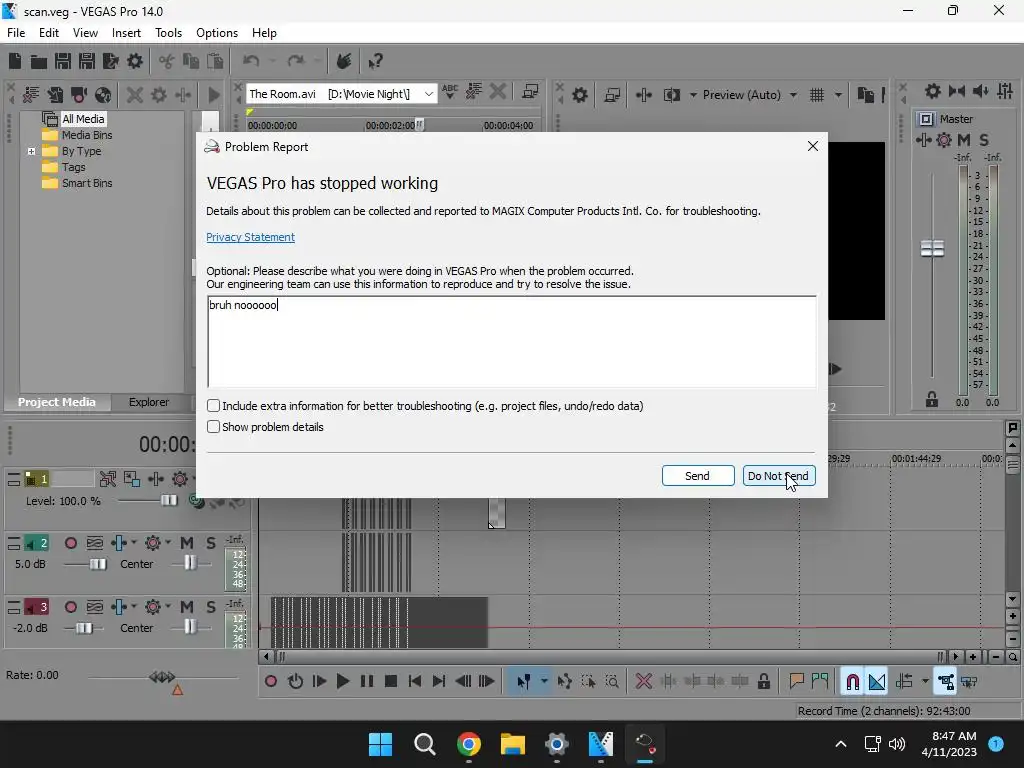Close the Problem Report dialog
This screenshot has width=1024, height=768.
coord(812,146)
